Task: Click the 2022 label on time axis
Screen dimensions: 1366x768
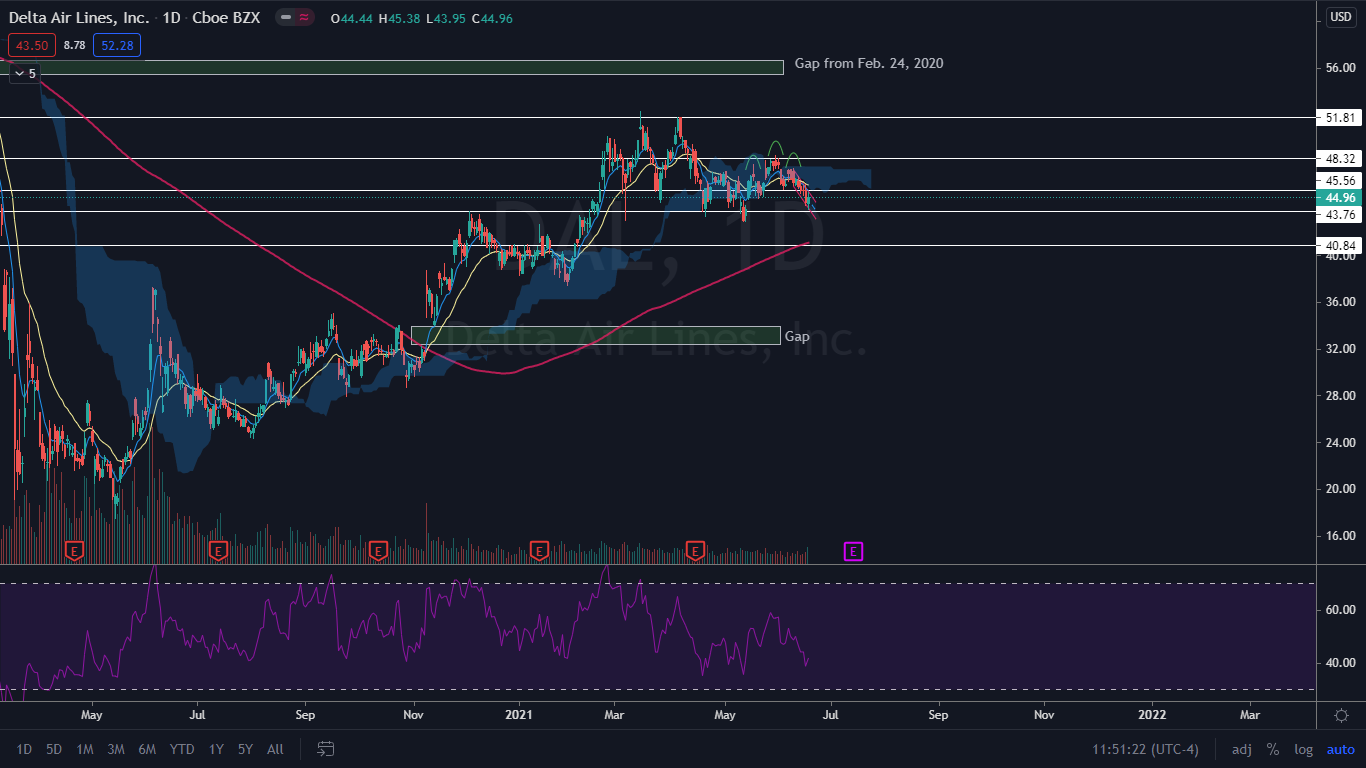Action: pyautogui.click(x=1152, y=715)
